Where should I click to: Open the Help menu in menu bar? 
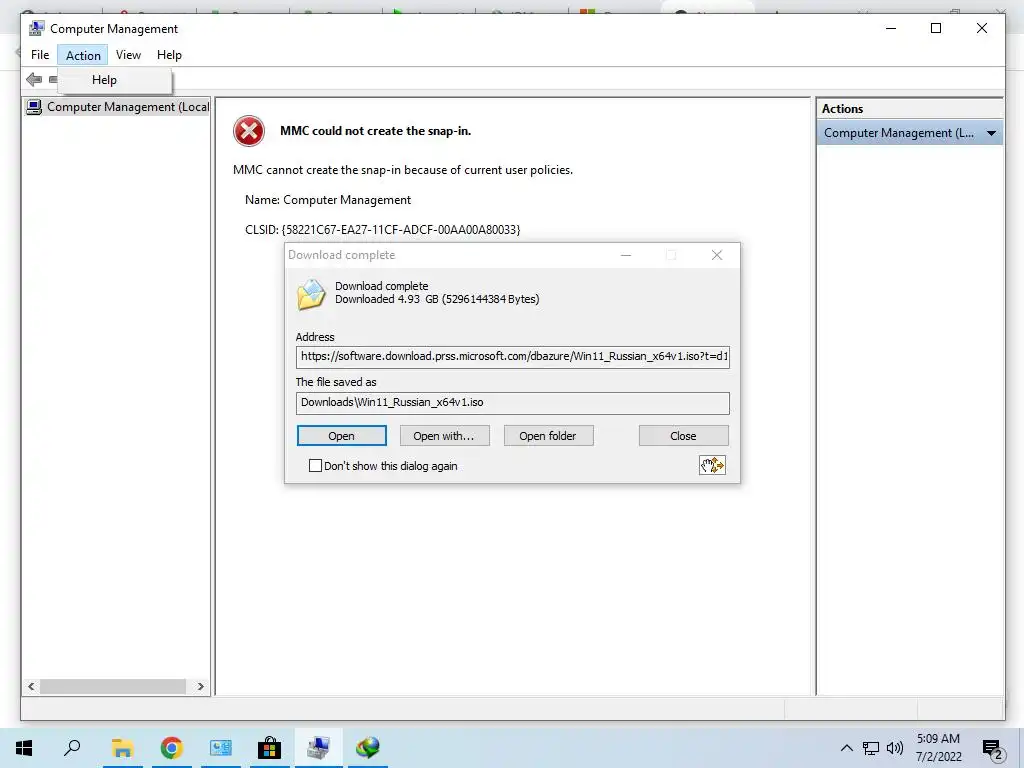coord(169,55)
